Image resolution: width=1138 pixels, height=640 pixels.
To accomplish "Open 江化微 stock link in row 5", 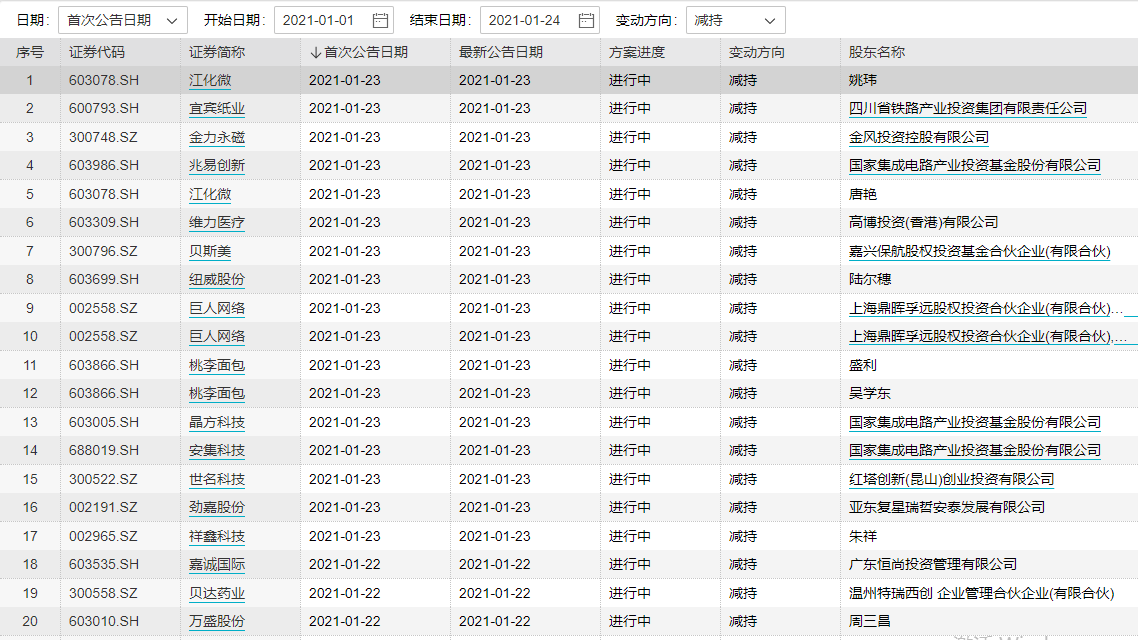I will pos(210,194).
